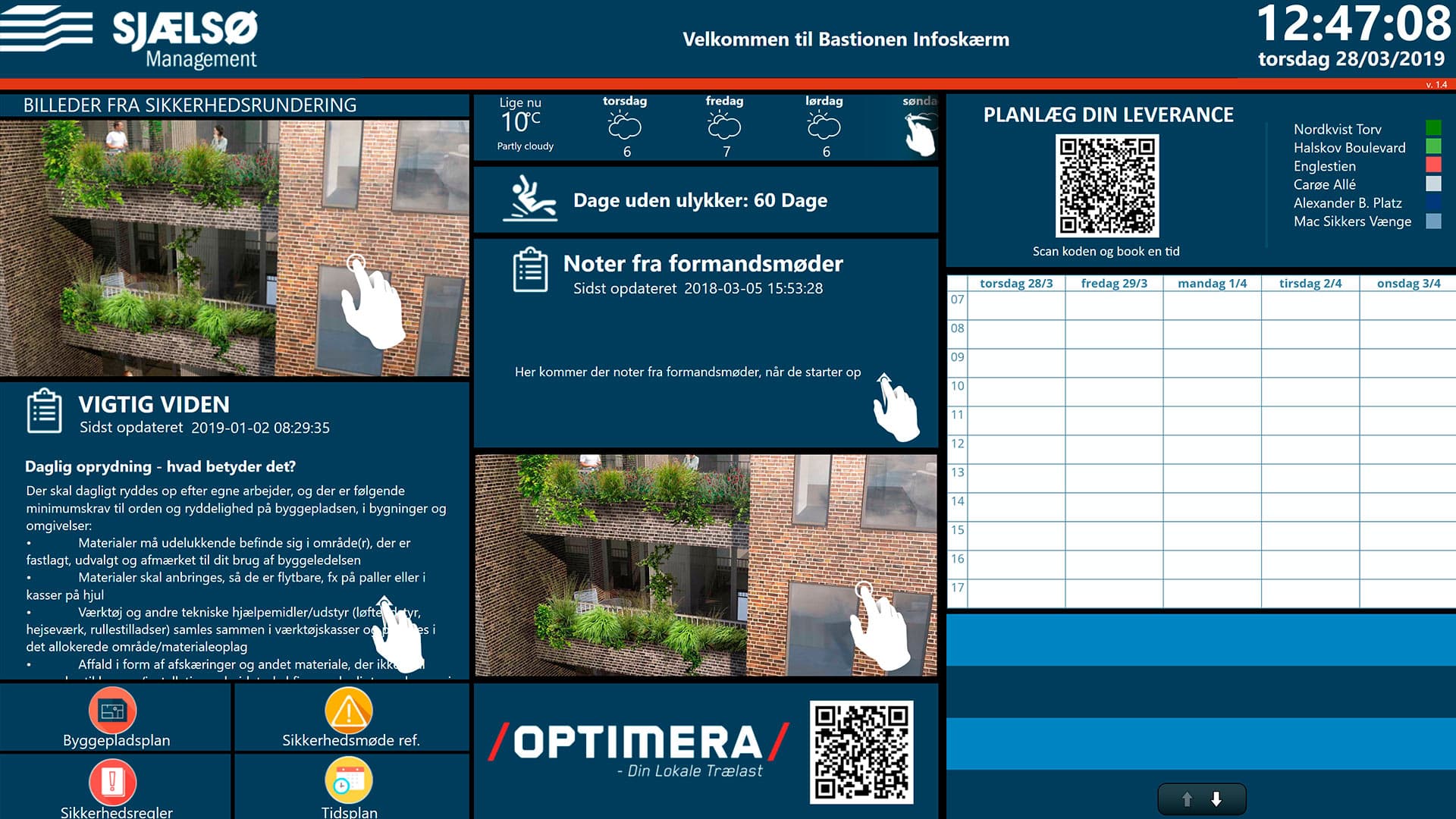Click the Scan koden og book en tid text
Viewport: 1456px width, 819px height.
pyautogui.click(x=1106, y=251)
